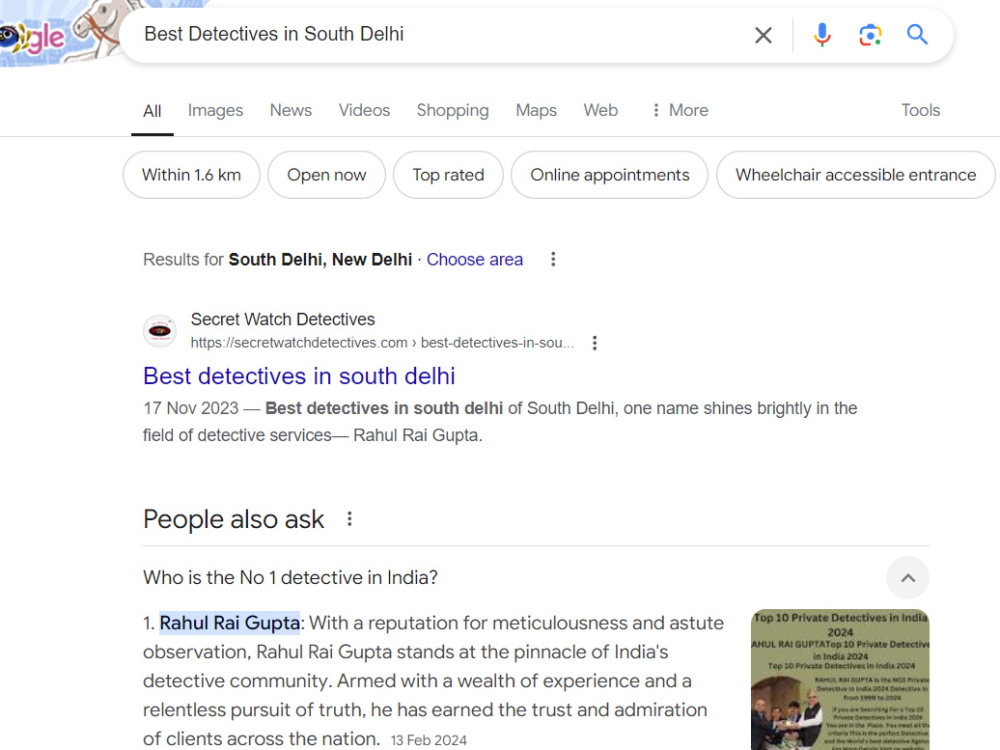Viewport: 1000px width, 750px height.
Task: Click Secret Watch Detectives site favicon
Action: click(159, 331)
